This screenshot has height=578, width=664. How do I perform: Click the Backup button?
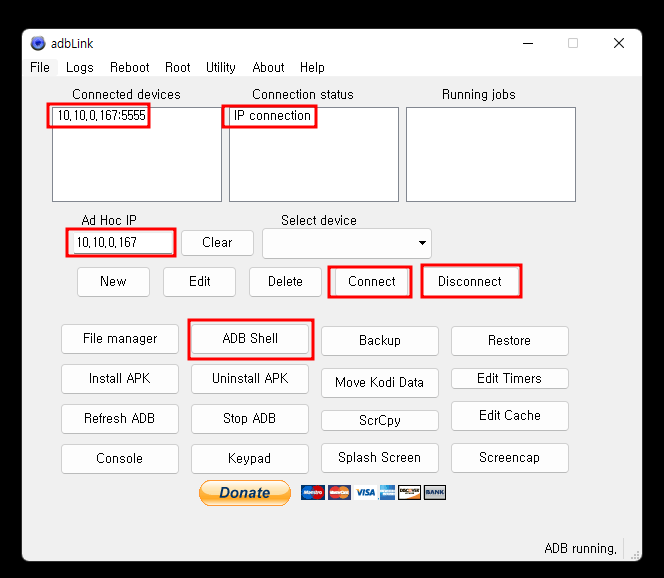[x=380, y=340]
